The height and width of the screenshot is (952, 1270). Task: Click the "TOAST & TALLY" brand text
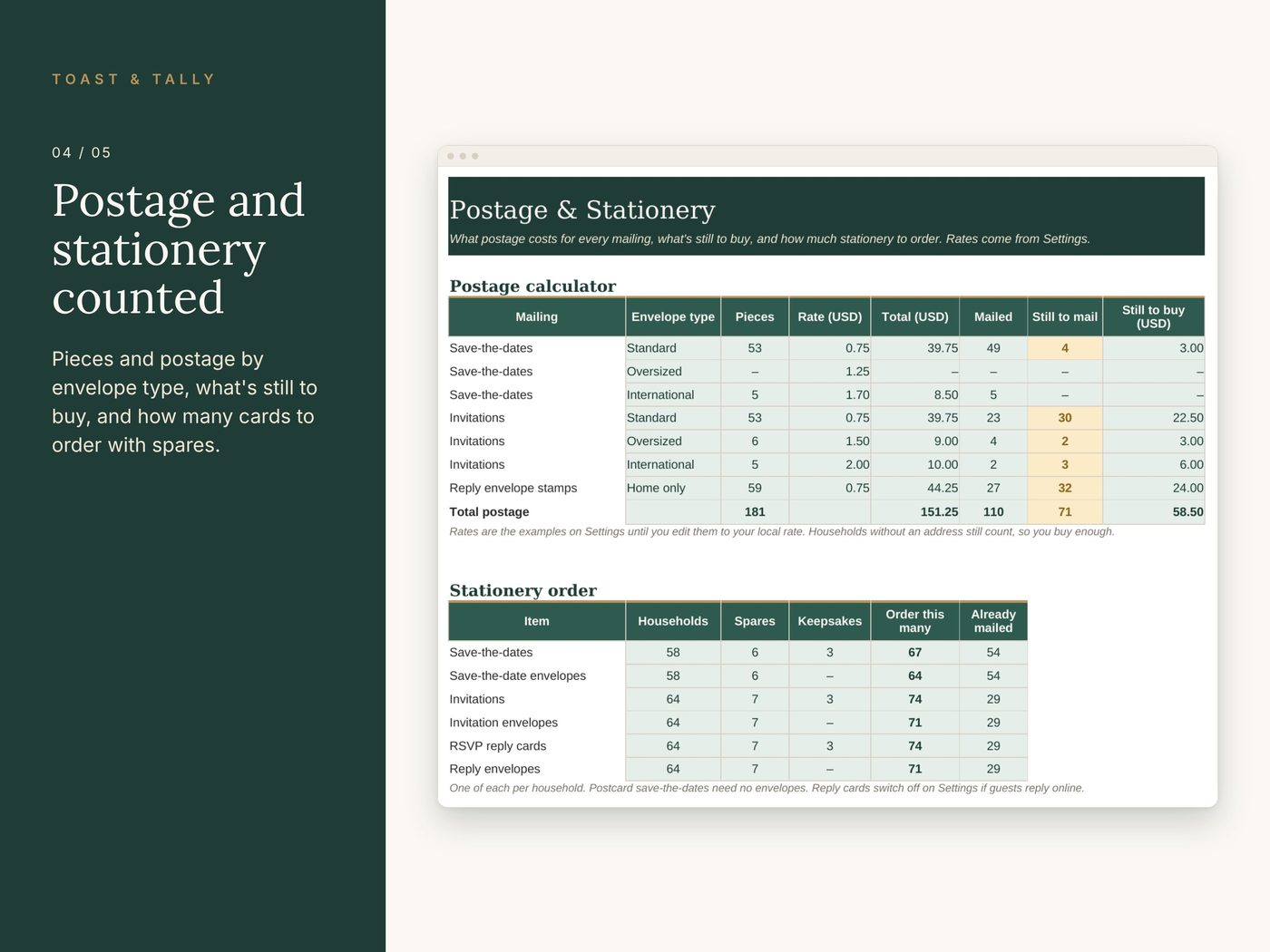(x=133, y=80)
